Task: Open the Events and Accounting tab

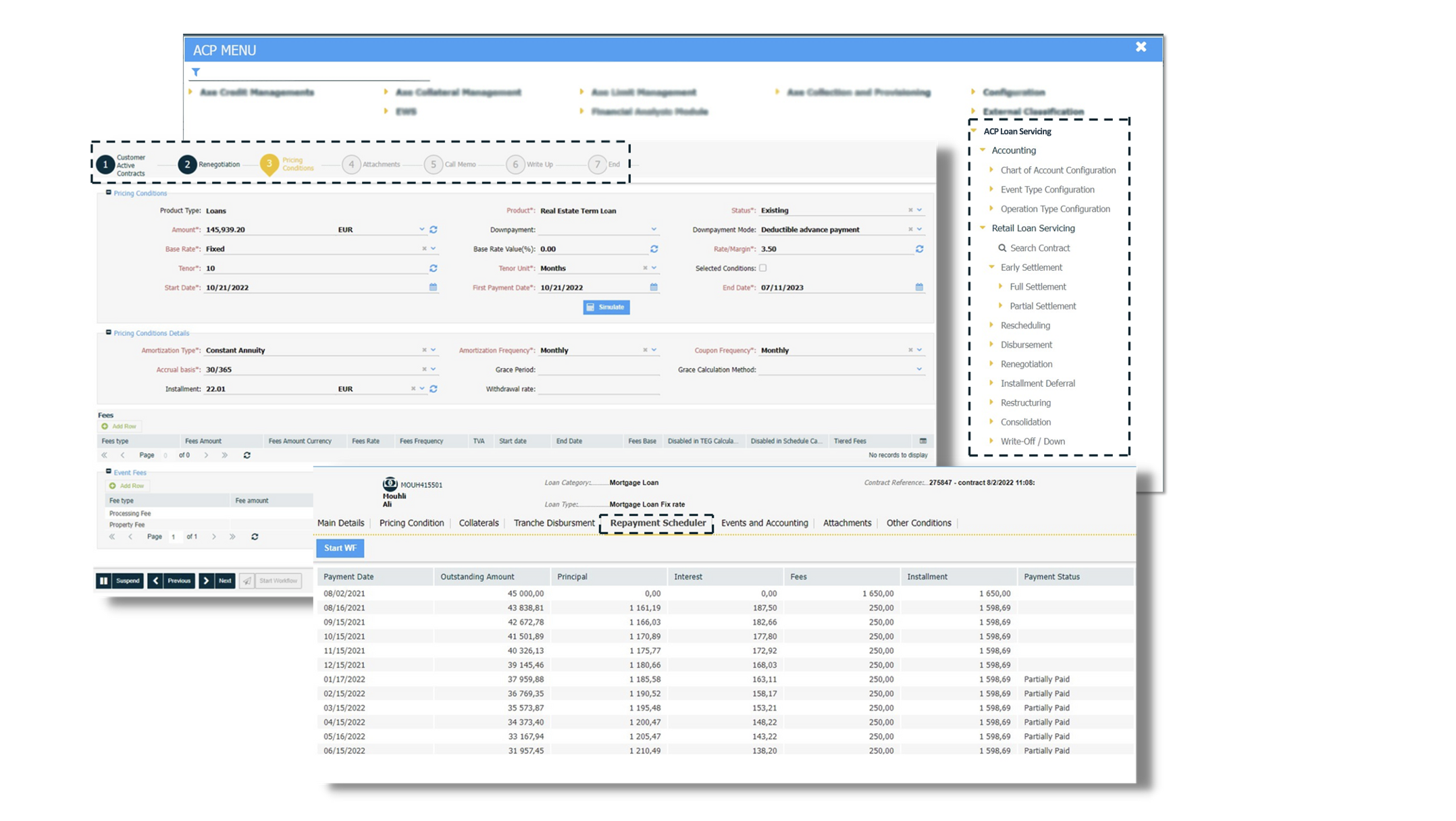Action: [764, 523]
